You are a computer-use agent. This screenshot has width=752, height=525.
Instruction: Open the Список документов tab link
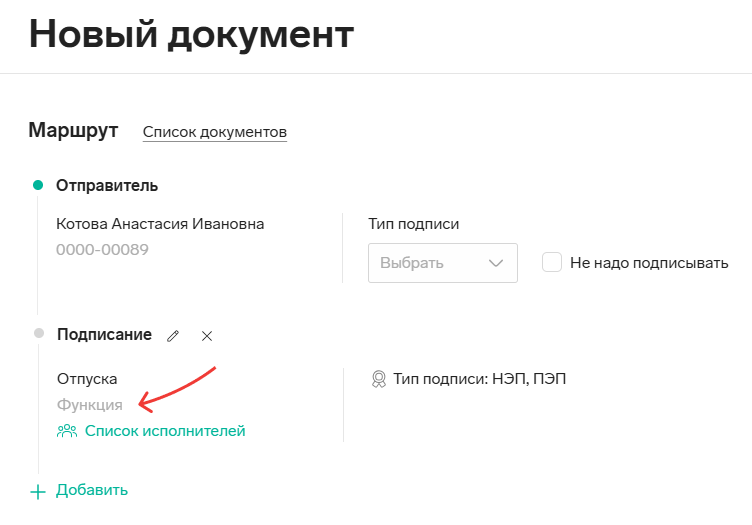(x=215, y=132)
